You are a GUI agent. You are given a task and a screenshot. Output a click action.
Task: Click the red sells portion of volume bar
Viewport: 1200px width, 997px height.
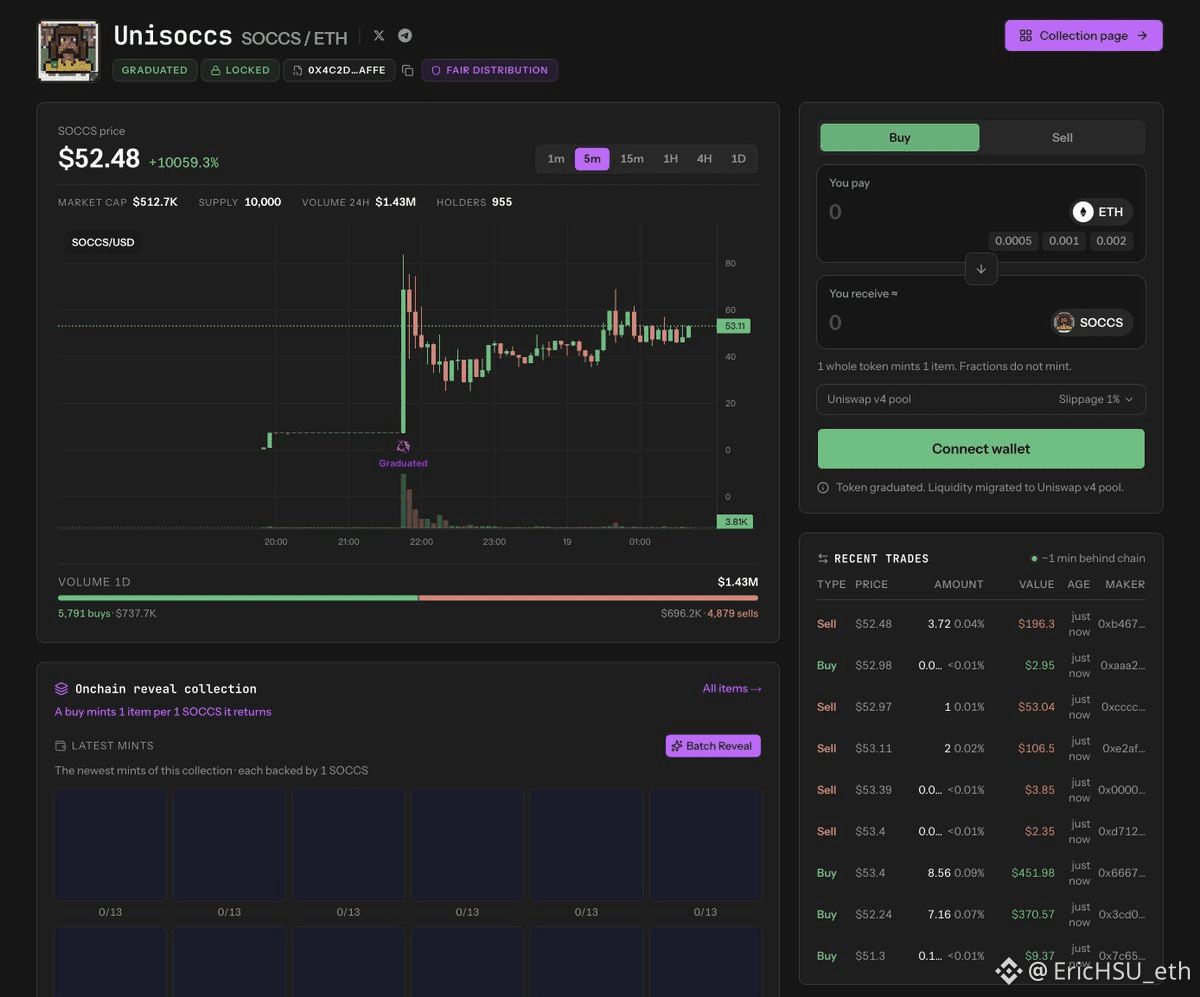[588, 598]
